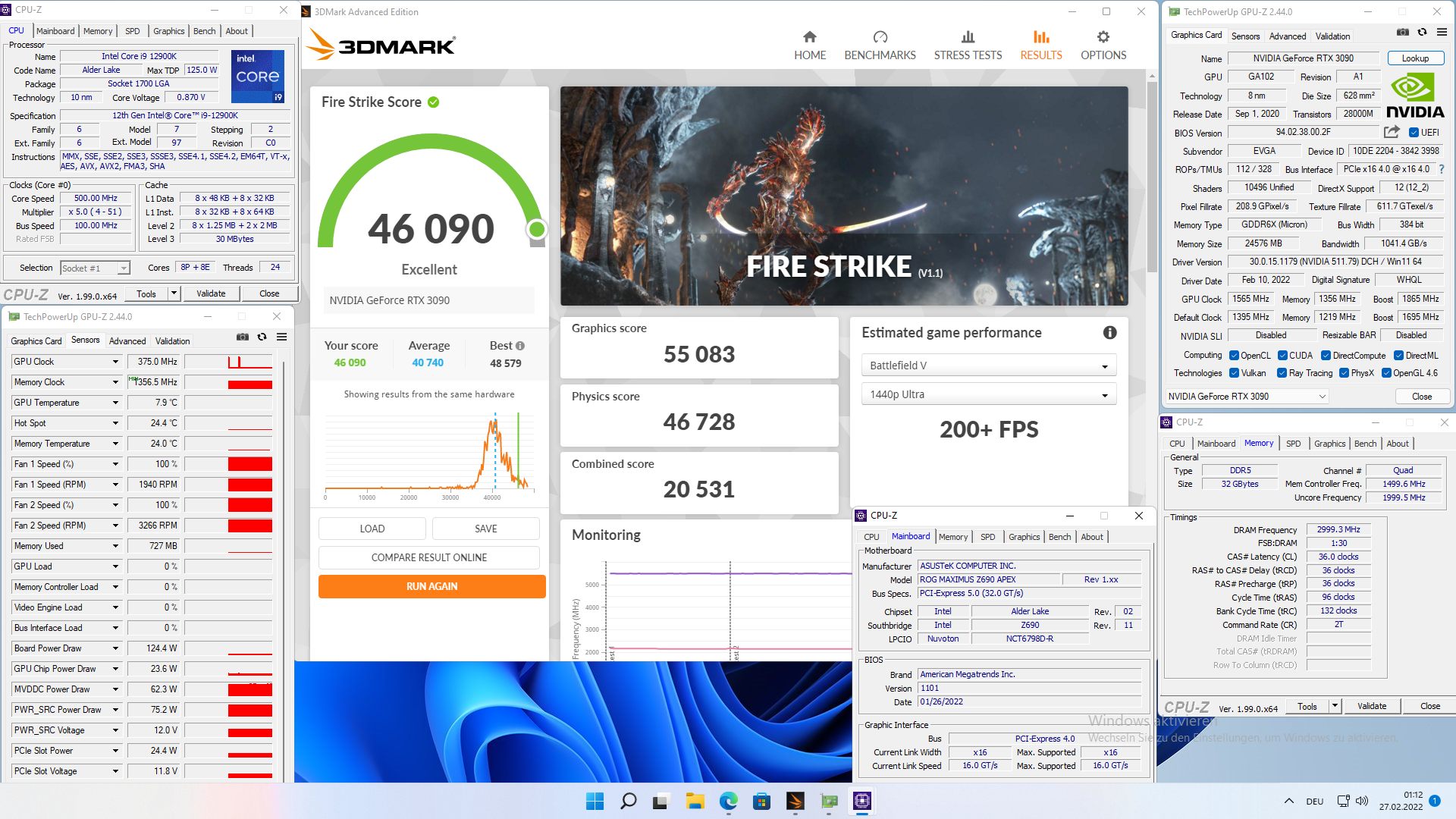The width and height of the screenshot is (1456, 819).
Task: Open 3DMark HOME section icon
Action: click(x=810, y=36)
